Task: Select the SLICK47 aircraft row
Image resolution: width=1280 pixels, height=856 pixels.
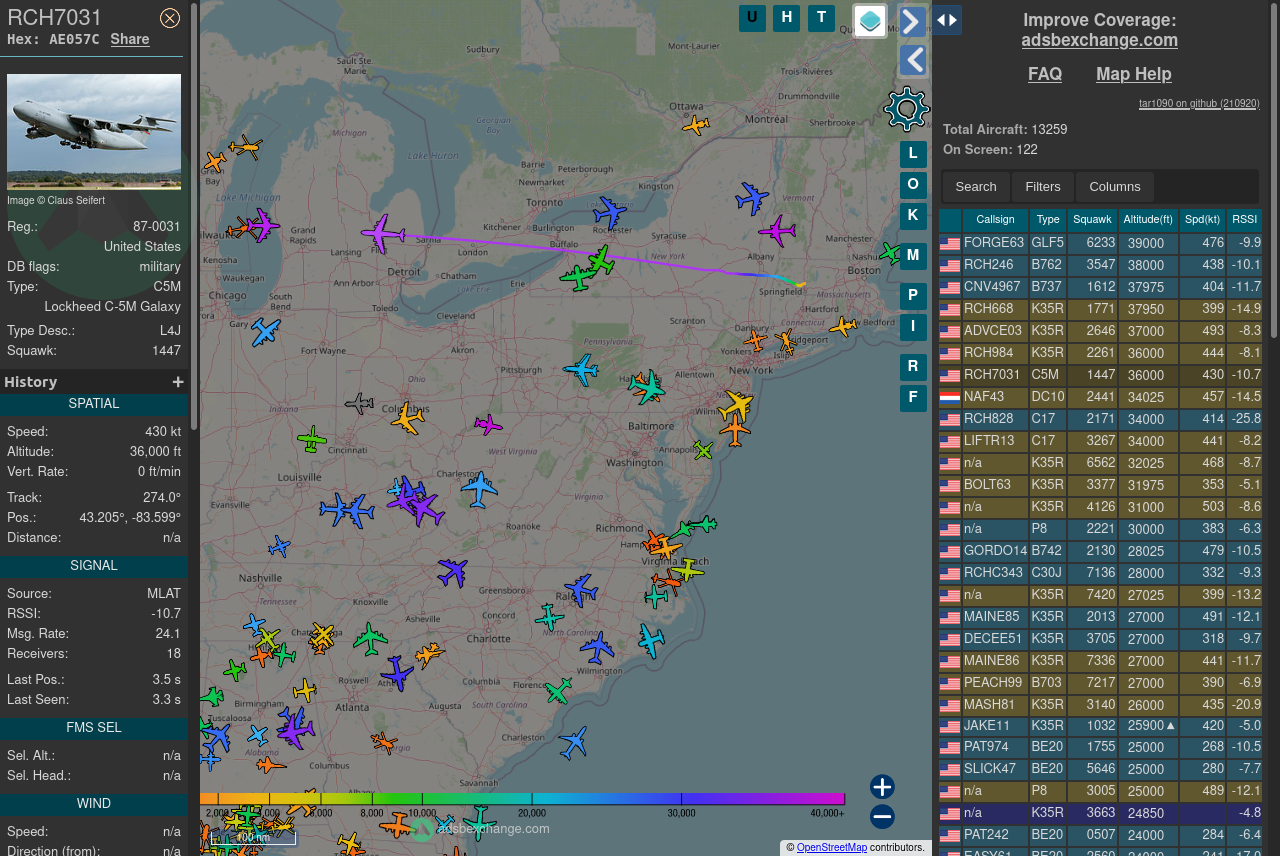Action: point(1100,769)
